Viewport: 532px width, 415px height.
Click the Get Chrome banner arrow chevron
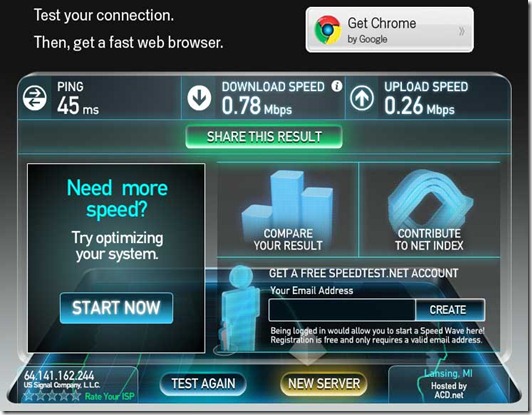[x=461, y=31]
